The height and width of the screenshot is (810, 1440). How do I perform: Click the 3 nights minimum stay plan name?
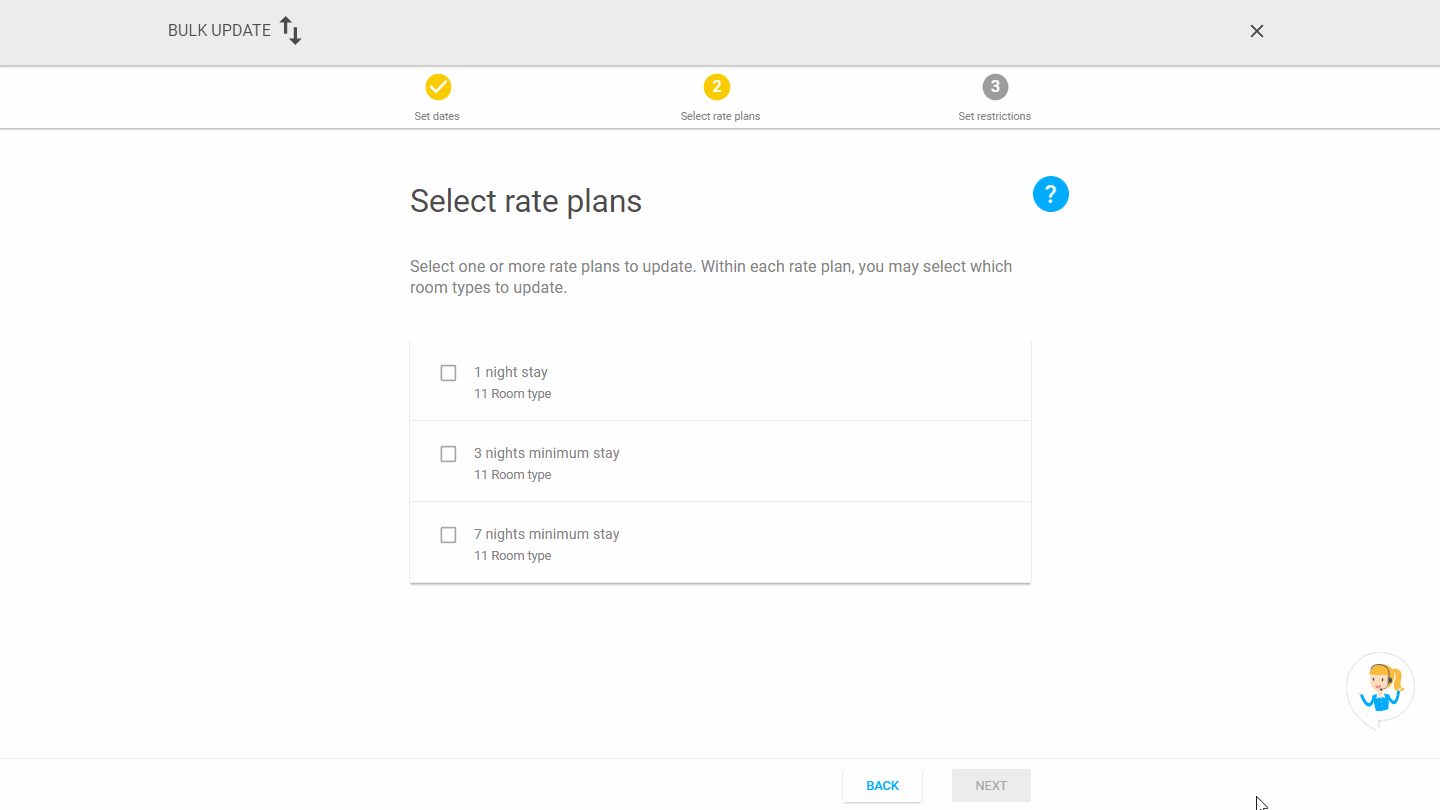pyautogui.click(x=547, y=453)
